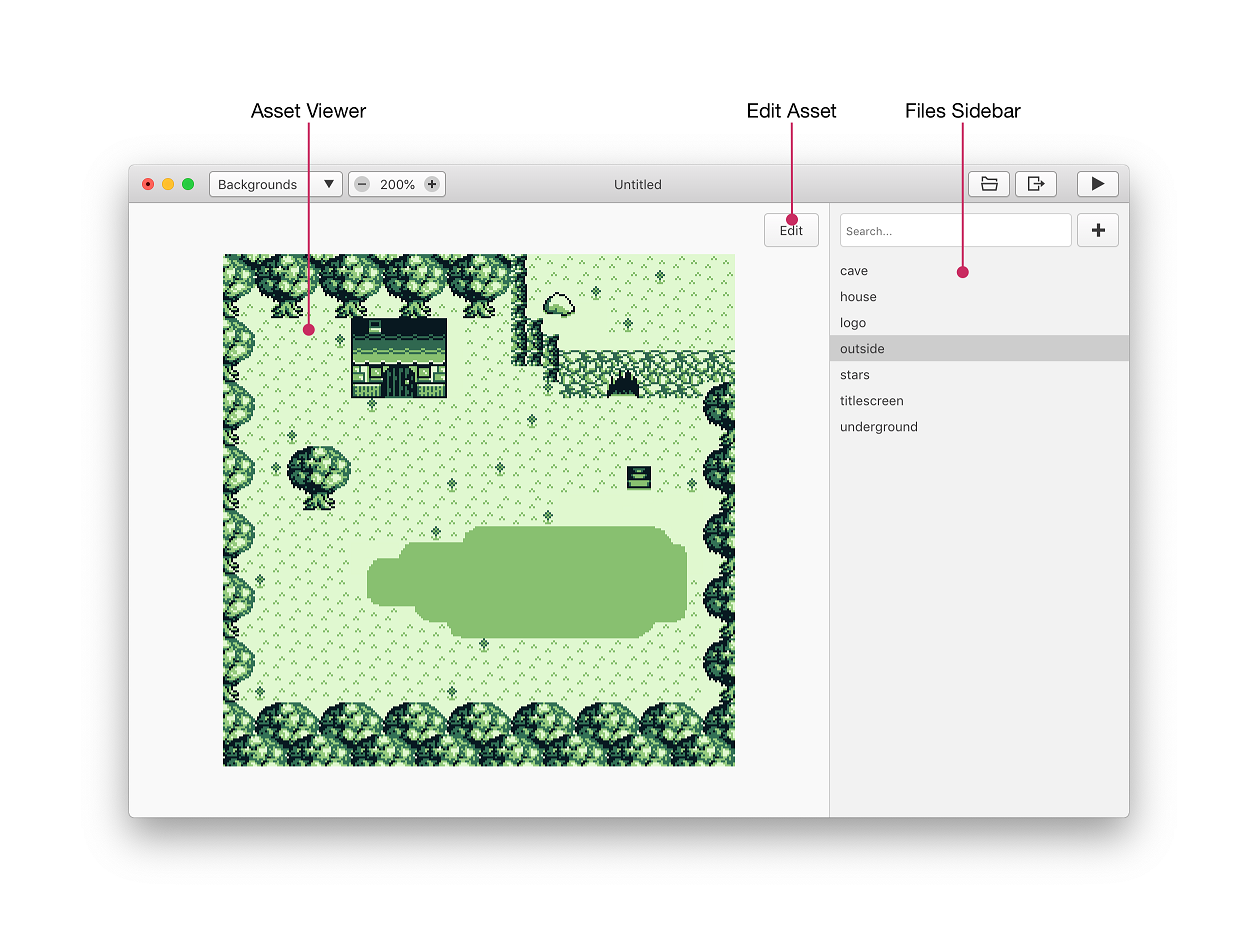Select the logo background file
The height and width of the screenshot is (928, 1258).
pyautogui.click(x=980, y=323)
